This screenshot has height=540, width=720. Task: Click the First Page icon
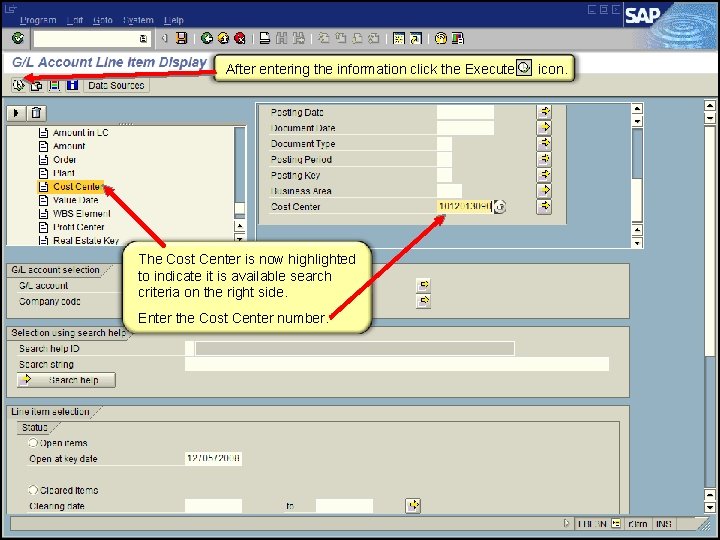click(324, 38)
